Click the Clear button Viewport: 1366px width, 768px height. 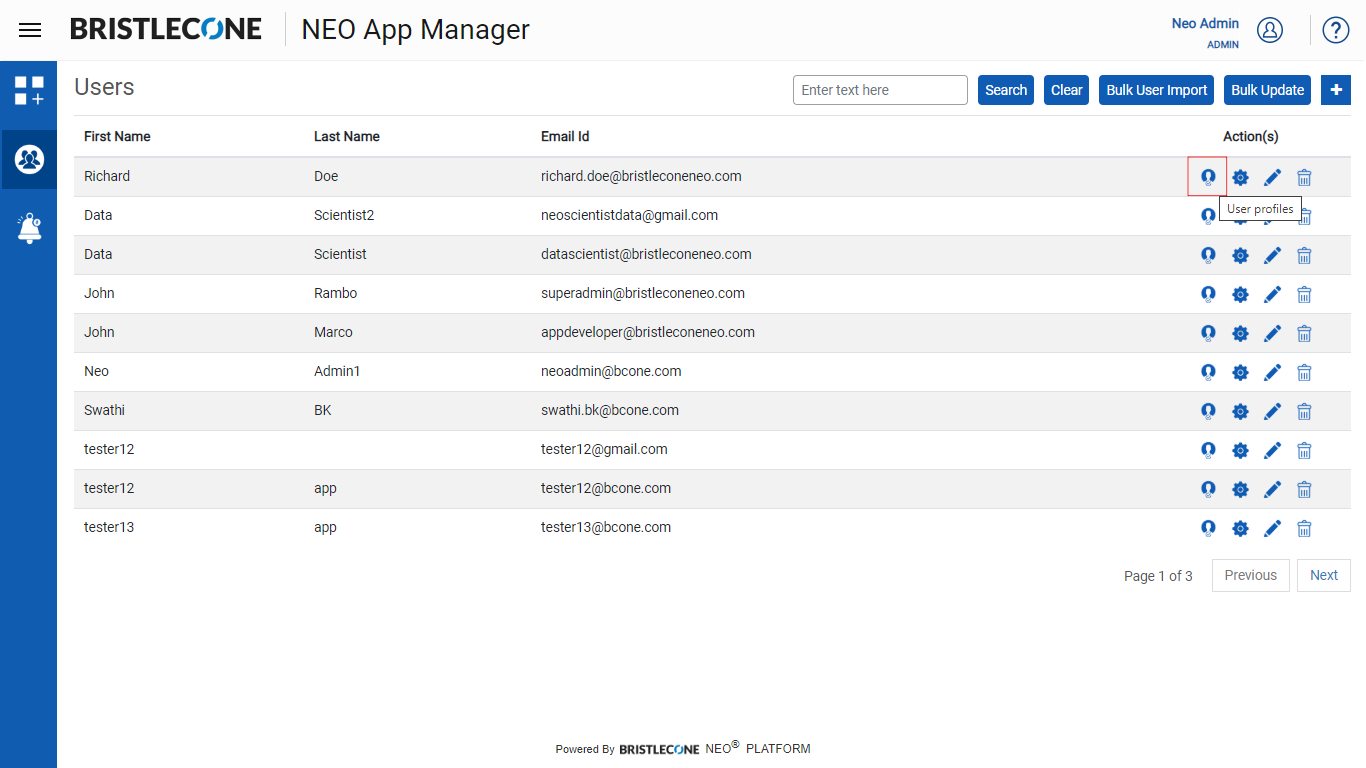click(1067, 90)
